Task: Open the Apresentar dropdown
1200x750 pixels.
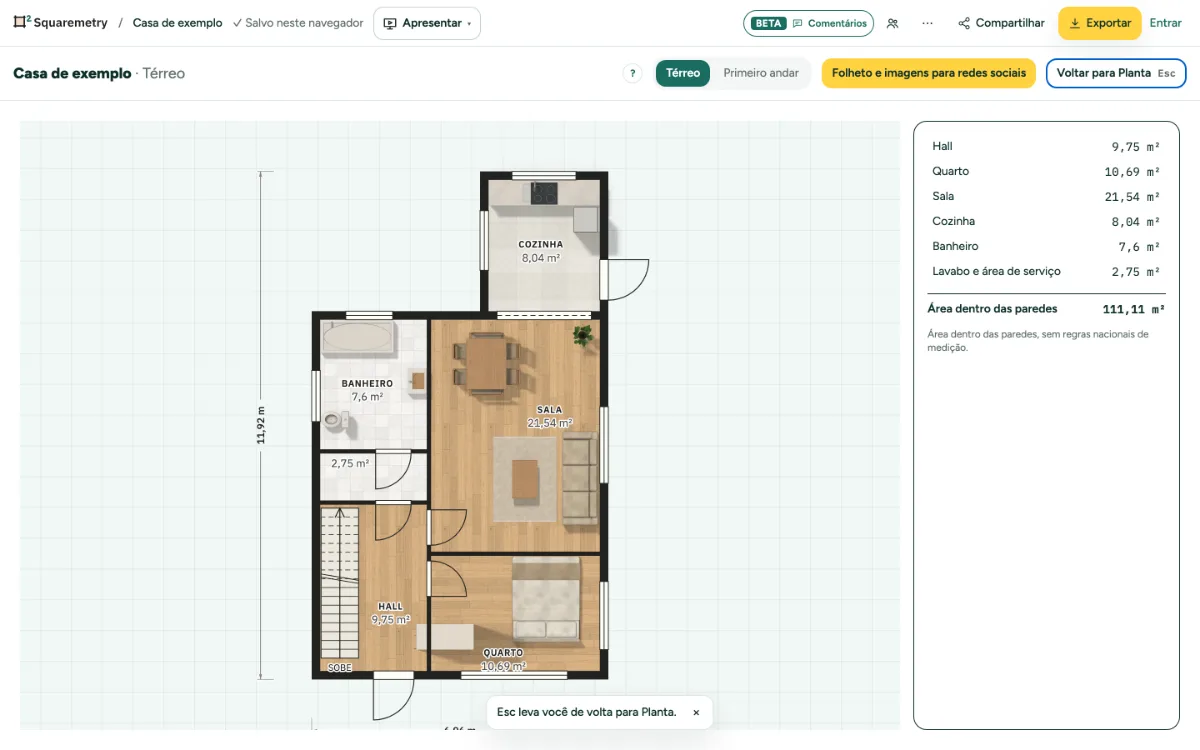Action: [x=427, y=23]
